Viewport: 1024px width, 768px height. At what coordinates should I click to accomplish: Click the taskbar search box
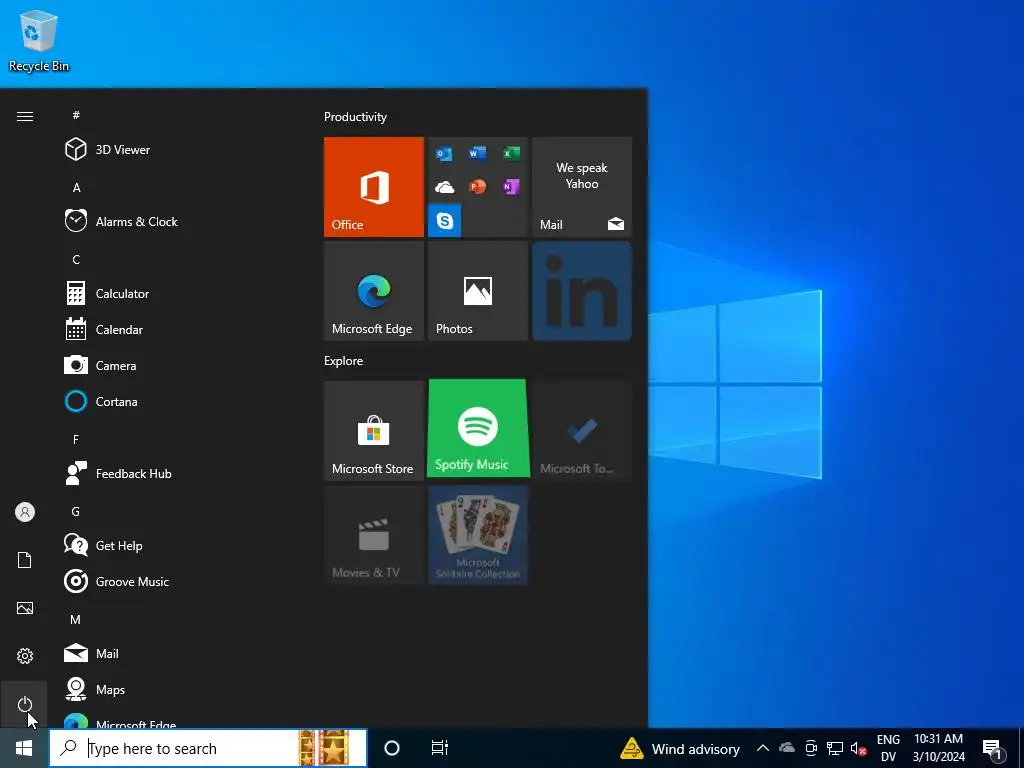(x=208, y=748)
